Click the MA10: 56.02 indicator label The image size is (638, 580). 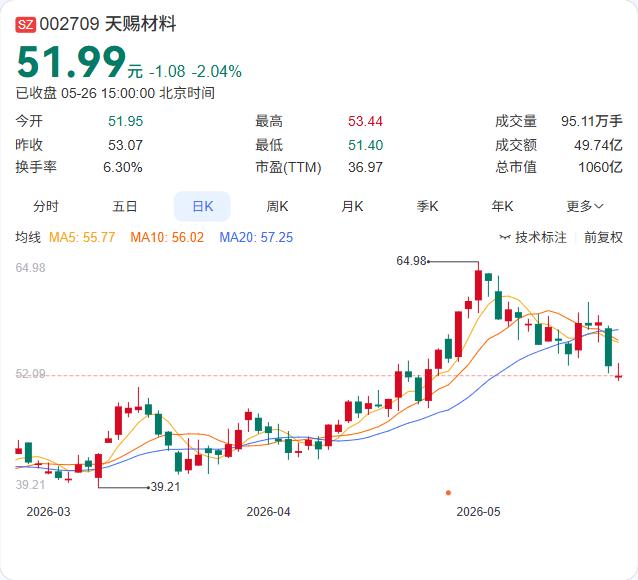[167, 237]
